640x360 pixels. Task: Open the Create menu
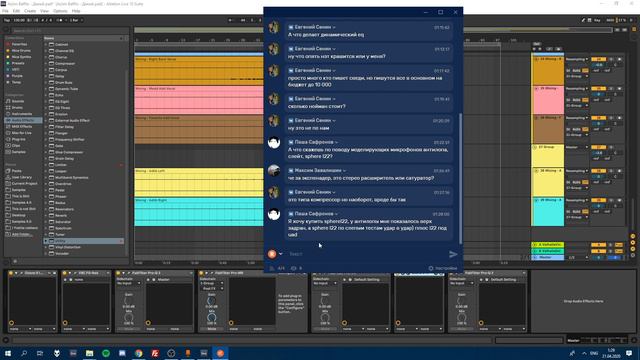30,11
